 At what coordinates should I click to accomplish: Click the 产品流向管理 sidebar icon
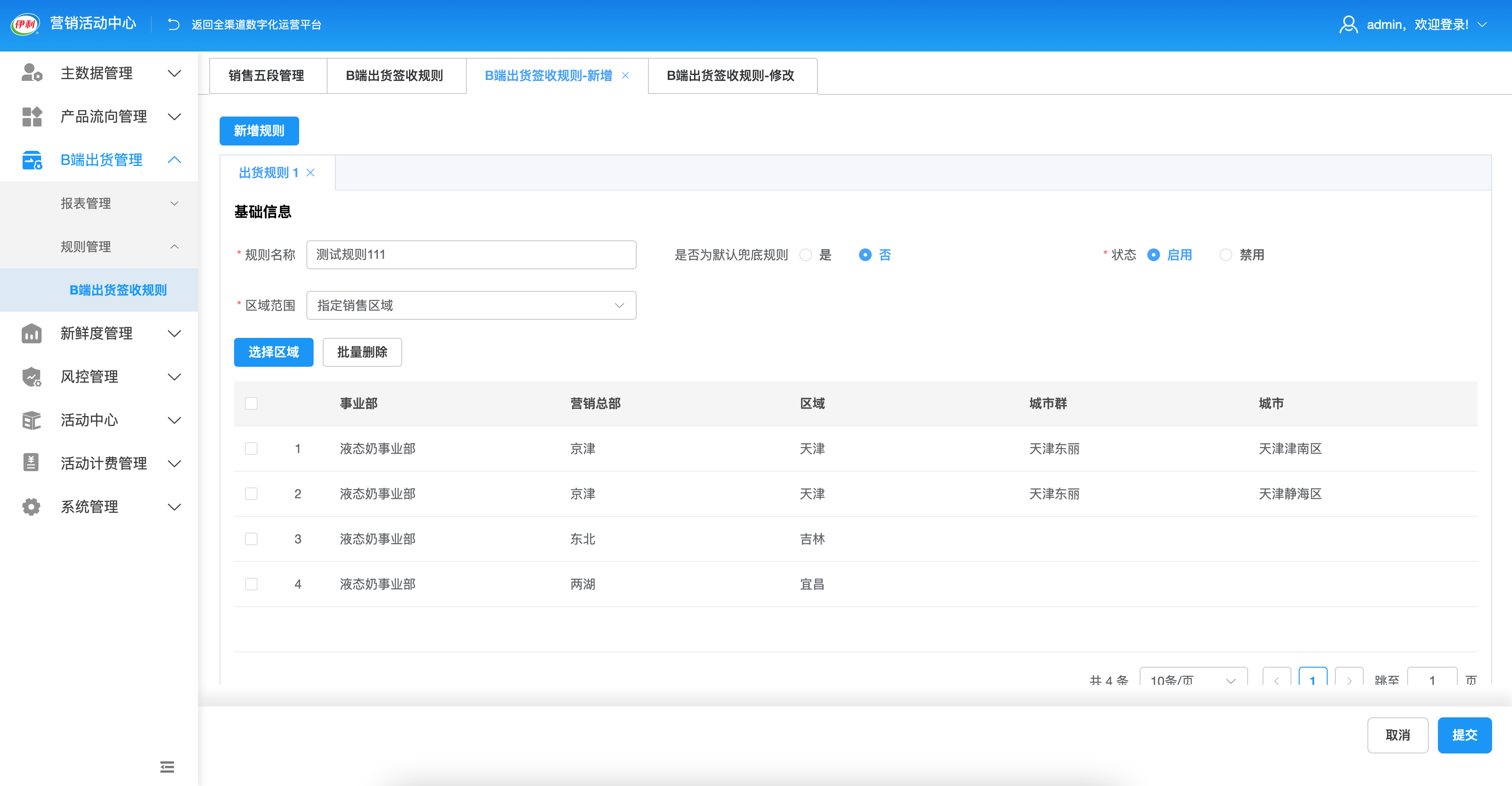click(x=32, y=116)
